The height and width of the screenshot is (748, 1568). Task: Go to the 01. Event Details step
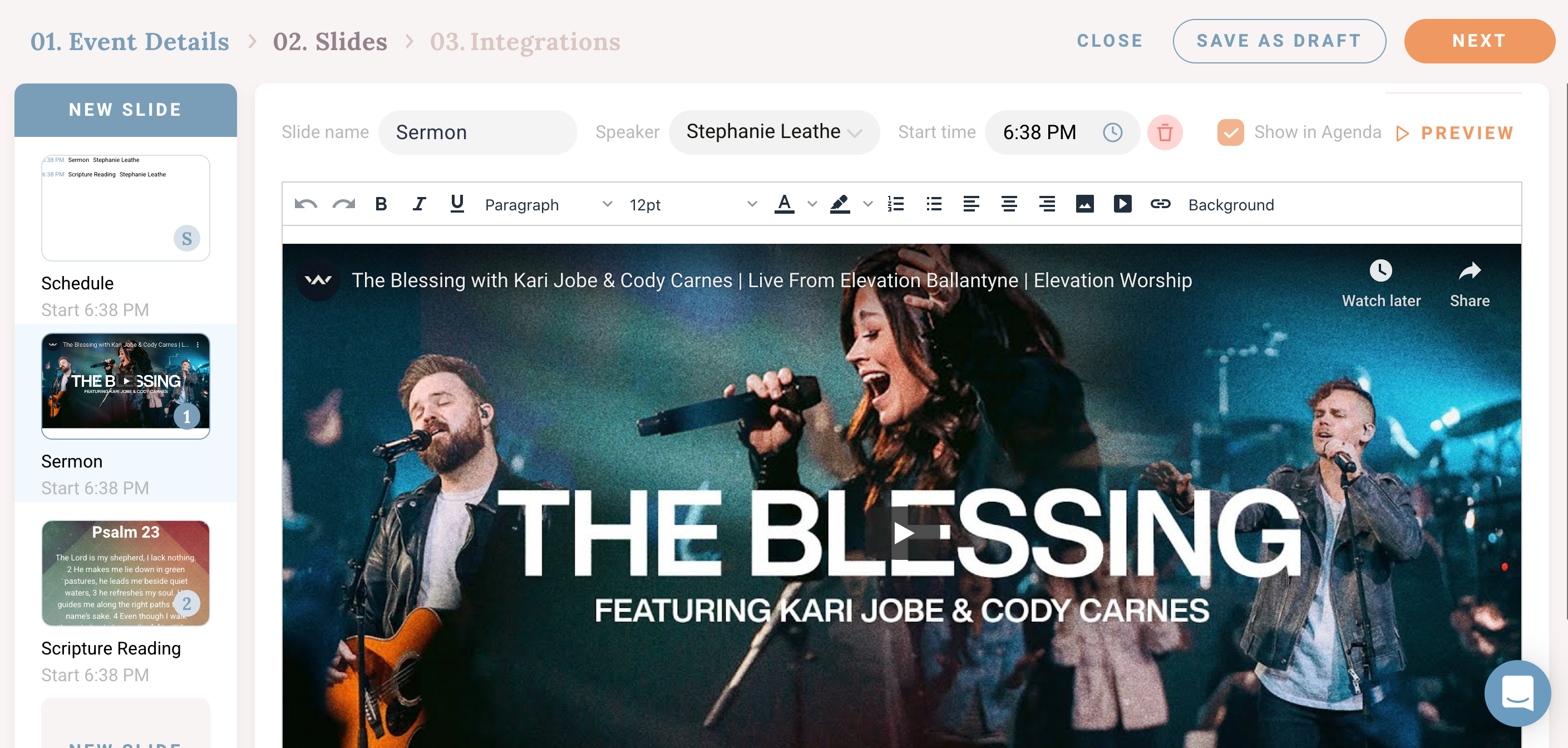click(x=130, y=41)
